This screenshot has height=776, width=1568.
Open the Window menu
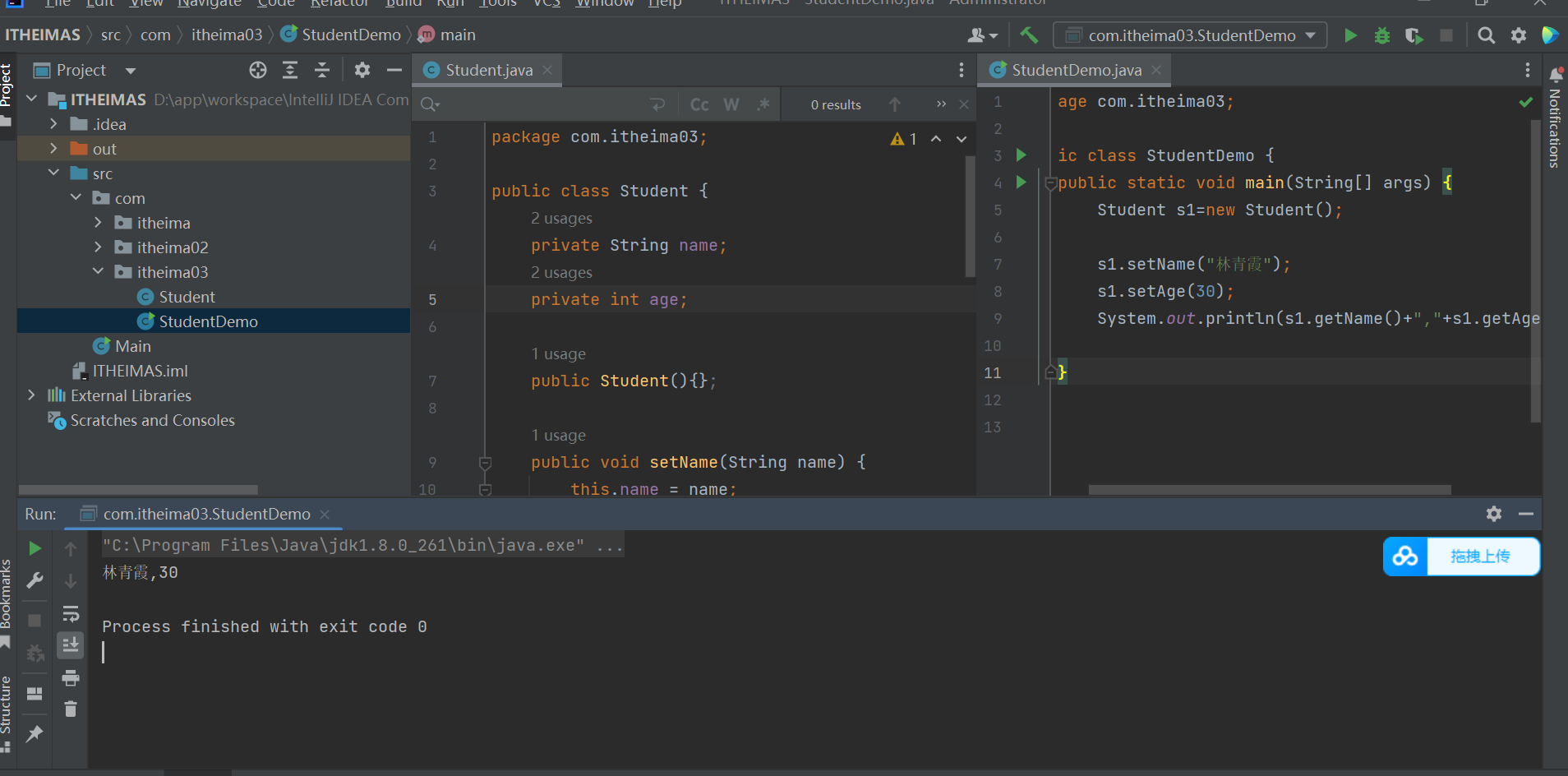tap(605, 3)
